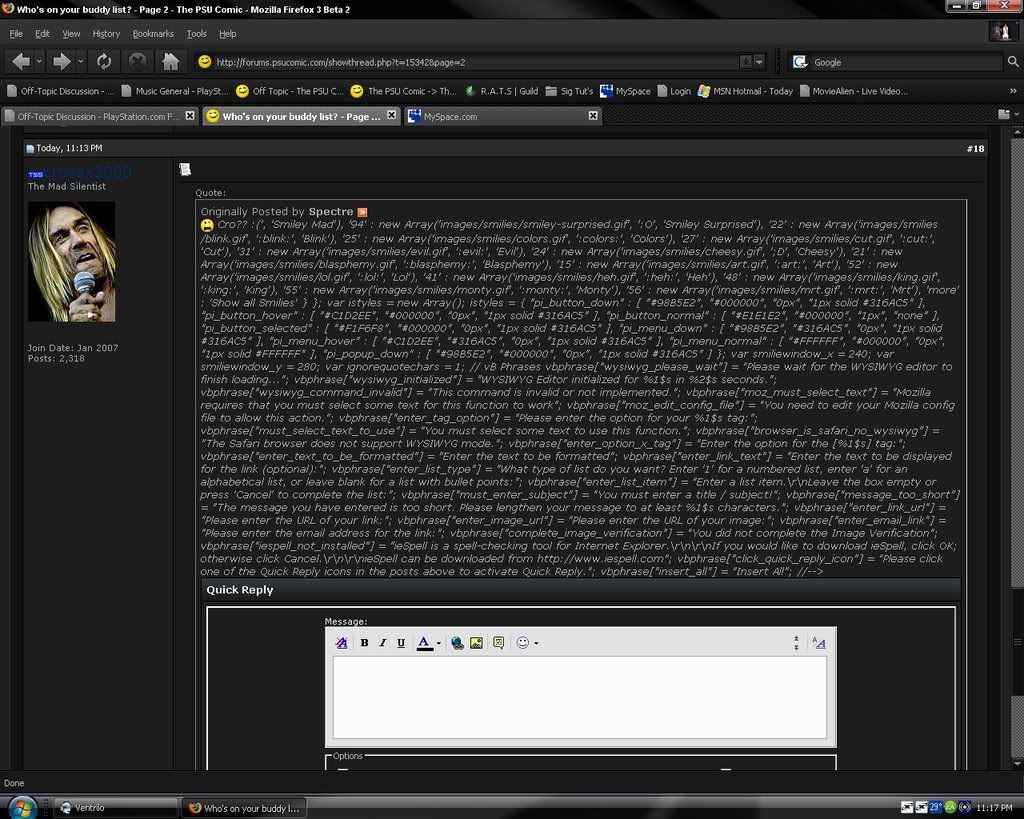The height and width of the screenshot is (819, 1024).
Task: Go back with the Back arrow
Action: tap(20, 62)
